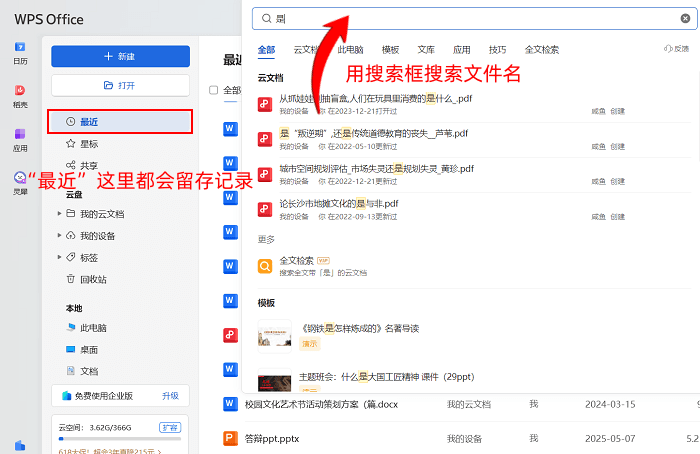Open 答辩ppt.pptx file icon
This screenshot has height=454, width=700.
pos(229,438)
